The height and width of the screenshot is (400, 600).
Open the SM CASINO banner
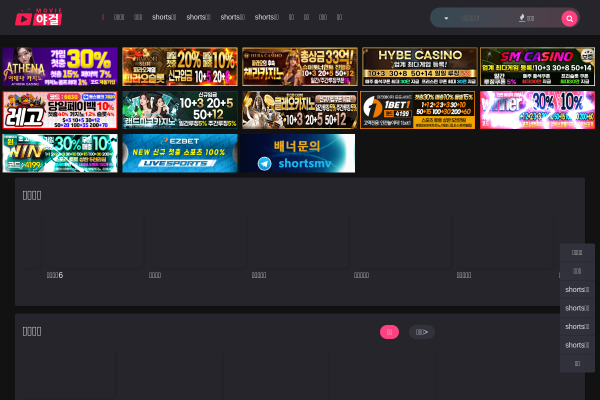click(537, 67)
